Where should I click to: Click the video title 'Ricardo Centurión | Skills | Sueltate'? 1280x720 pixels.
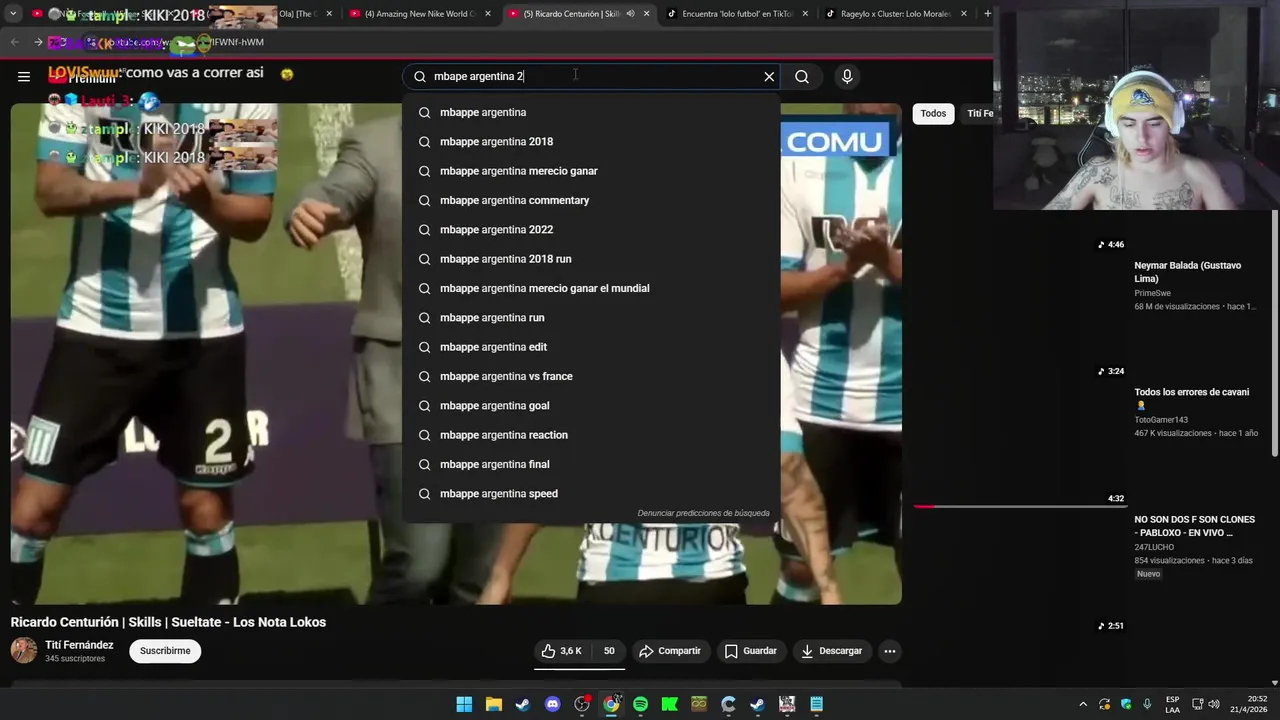pyautogui.click(x=168, y=622)
